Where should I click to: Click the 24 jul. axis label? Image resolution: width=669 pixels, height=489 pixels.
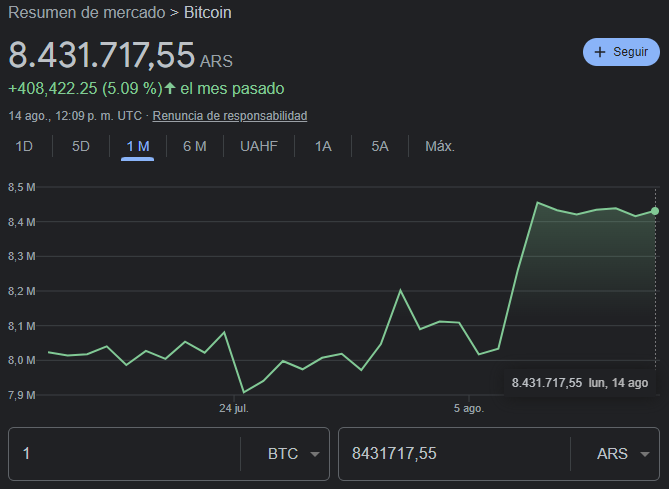pos(234,408)
